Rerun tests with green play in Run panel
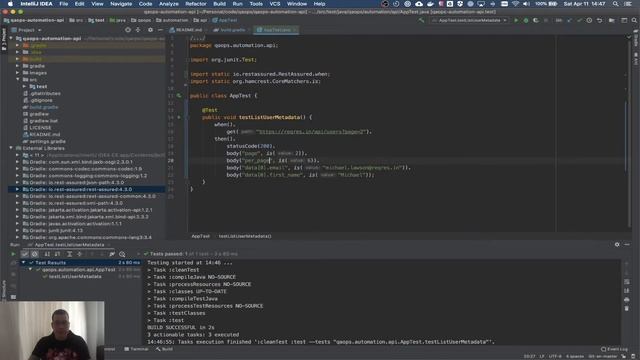This screenshot has height=360, width=640. (x=13, y=254)
